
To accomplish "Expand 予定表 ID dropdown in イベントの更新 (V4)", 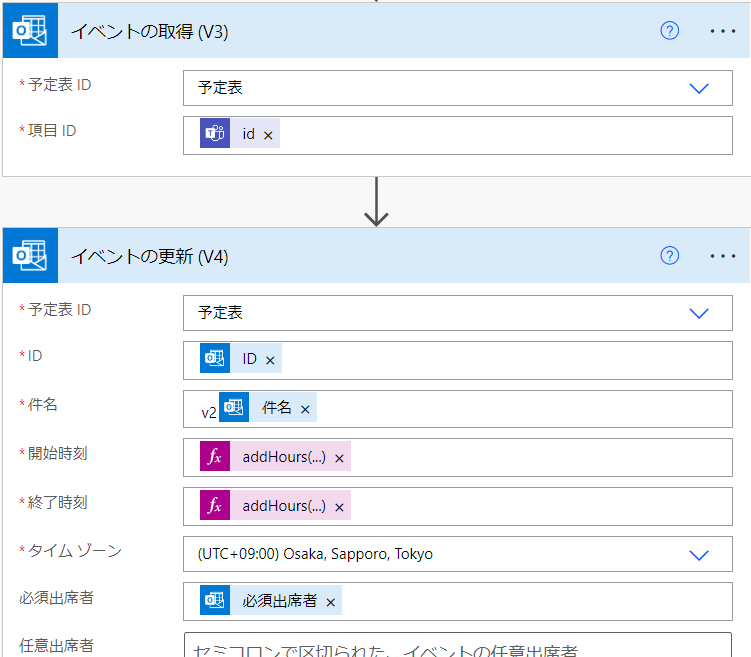I will 699,314.
